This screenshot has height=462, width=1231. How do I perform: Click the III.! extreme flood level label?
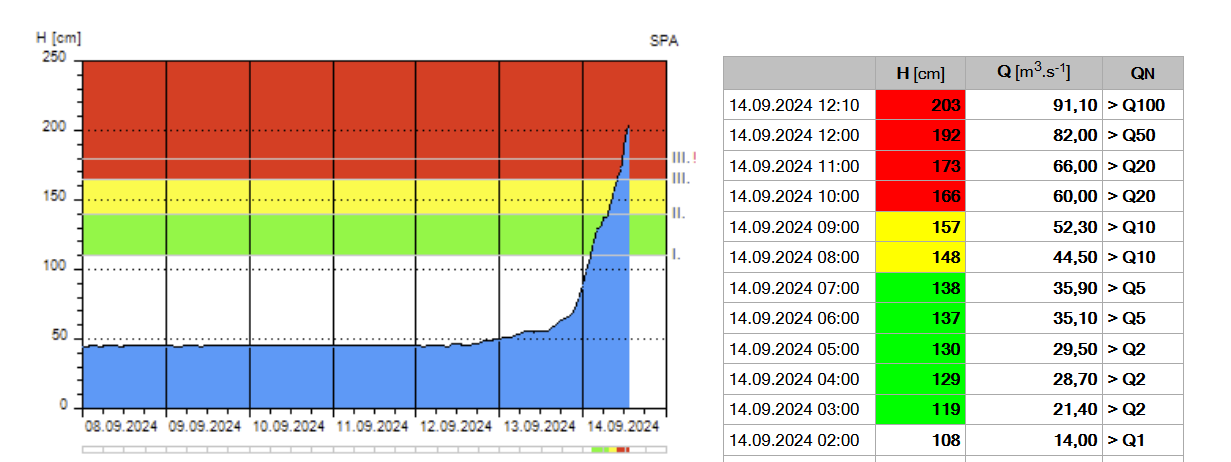[x=684, y=157]
